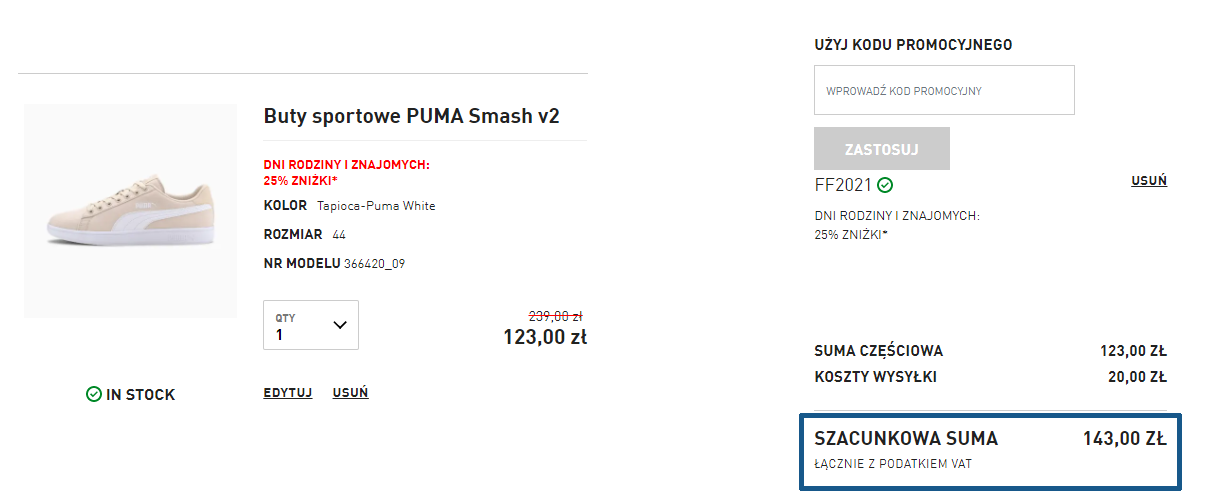Remove the FF2021 promo code via USUŃ
The height and width of the screenshot is (503, 1206).
(1149, 181)
